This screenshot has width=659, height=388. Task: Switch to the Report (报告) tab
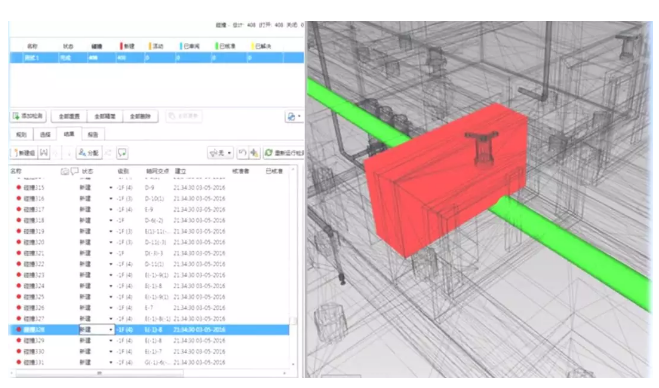(93, 135)
